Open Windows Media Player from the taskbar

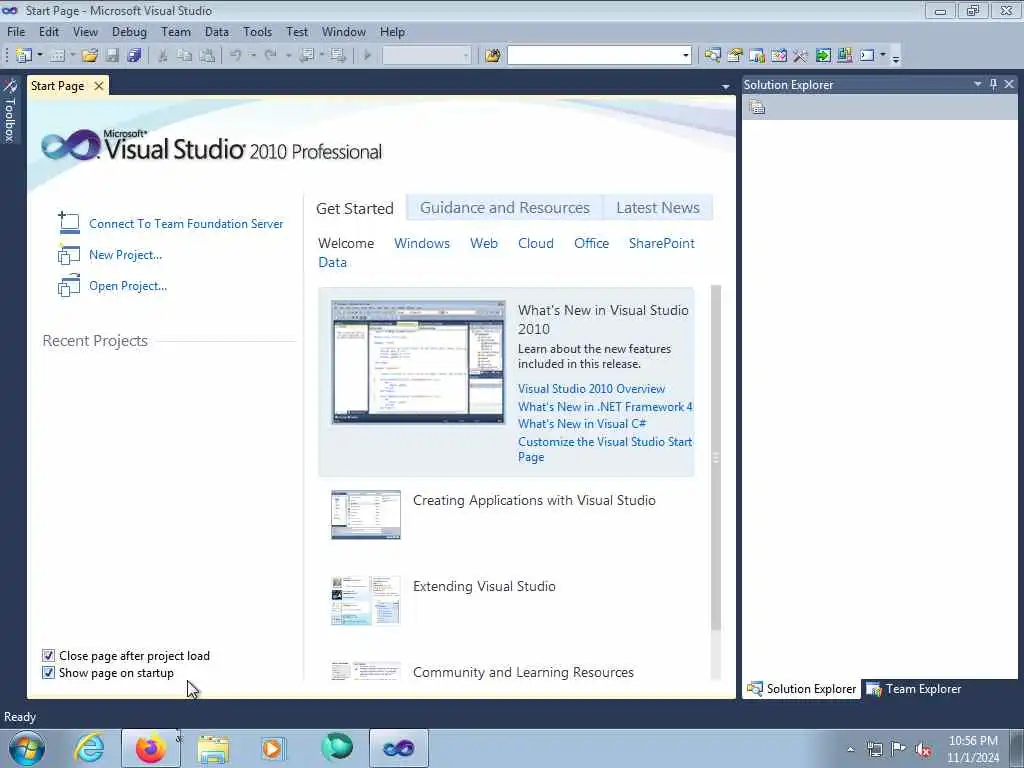click(273, 748)
